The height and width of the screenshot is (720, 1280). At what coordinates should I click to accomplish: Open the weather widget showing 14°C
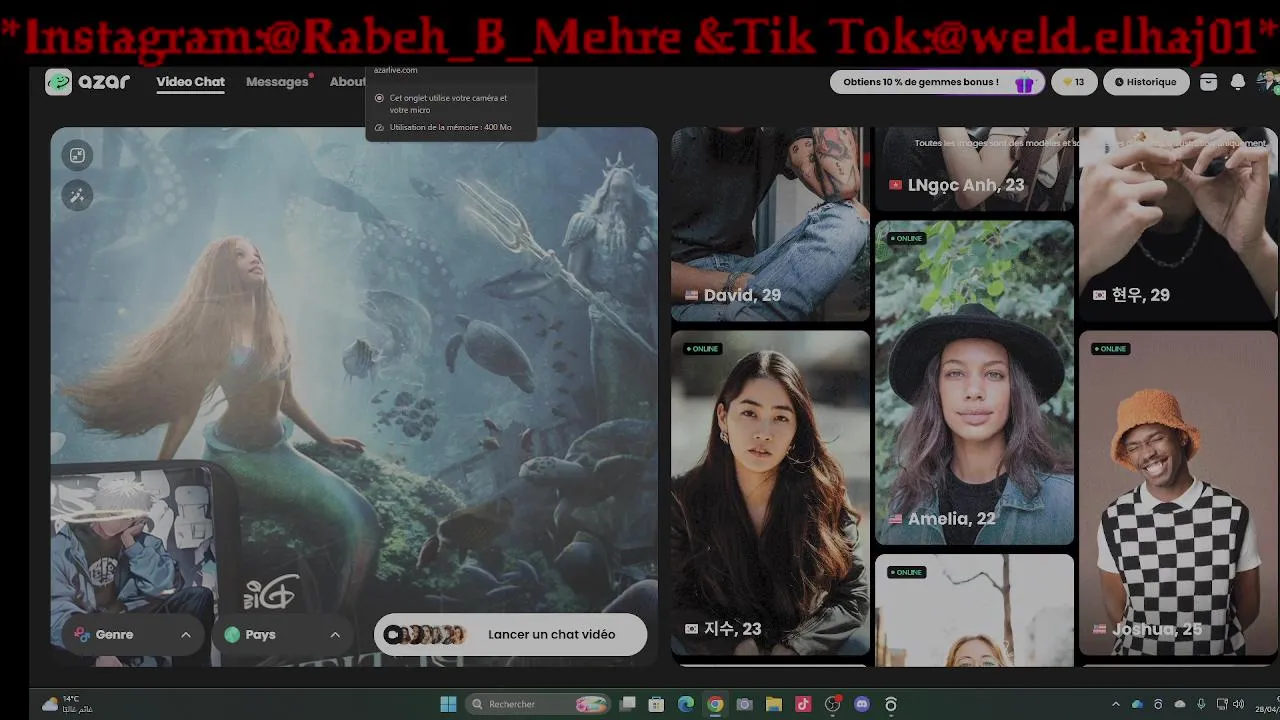(67, 704)
